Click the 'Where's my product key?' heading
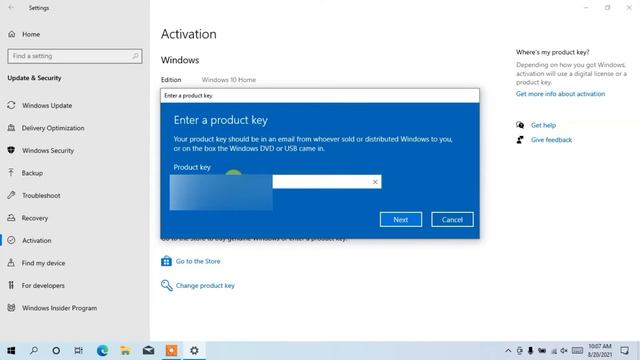This screenshot has width=640, height=360. tap(553, 52)
